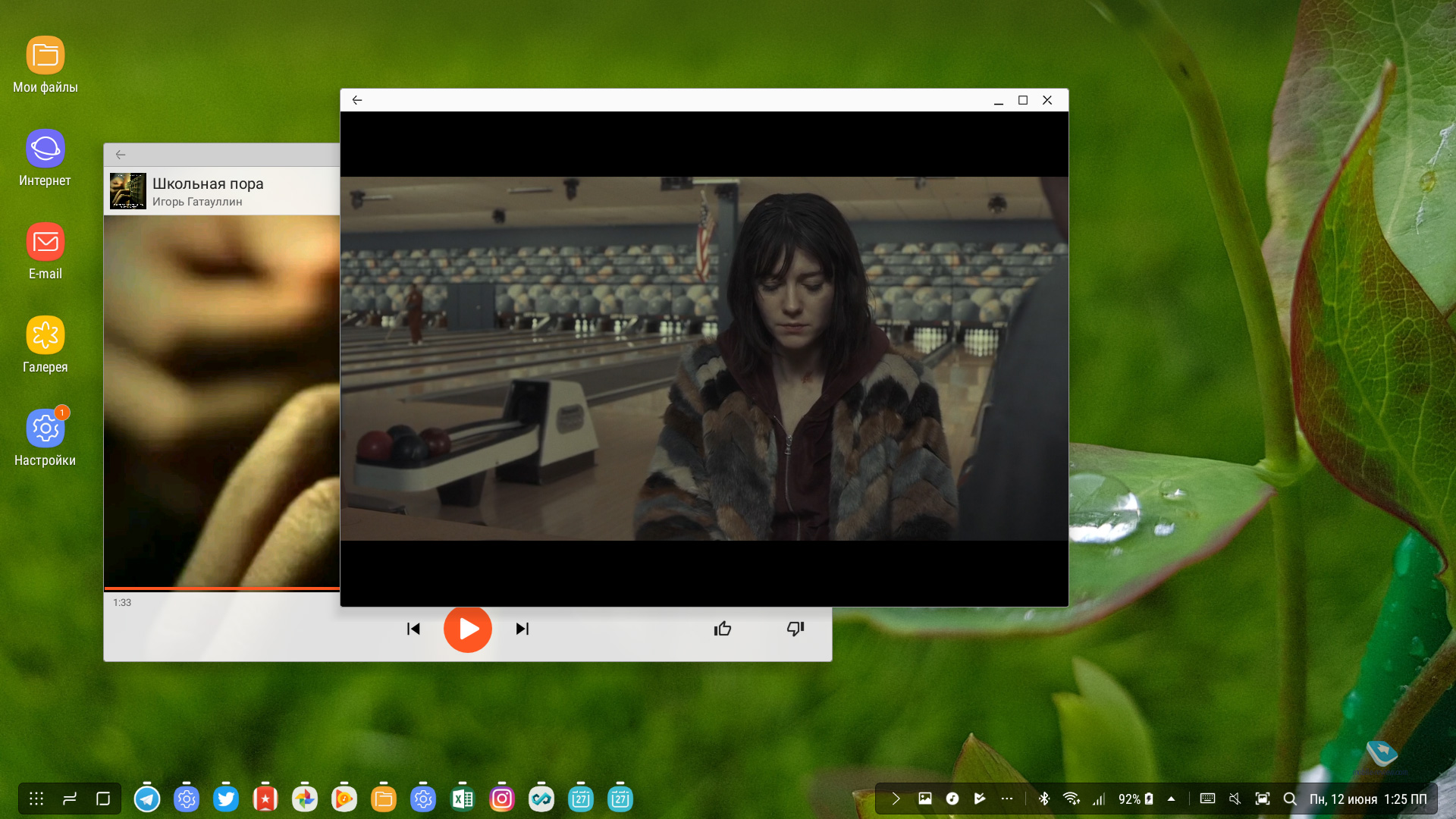
Task: Expand quick settings with up triangle
Action: coord(1171,799)
